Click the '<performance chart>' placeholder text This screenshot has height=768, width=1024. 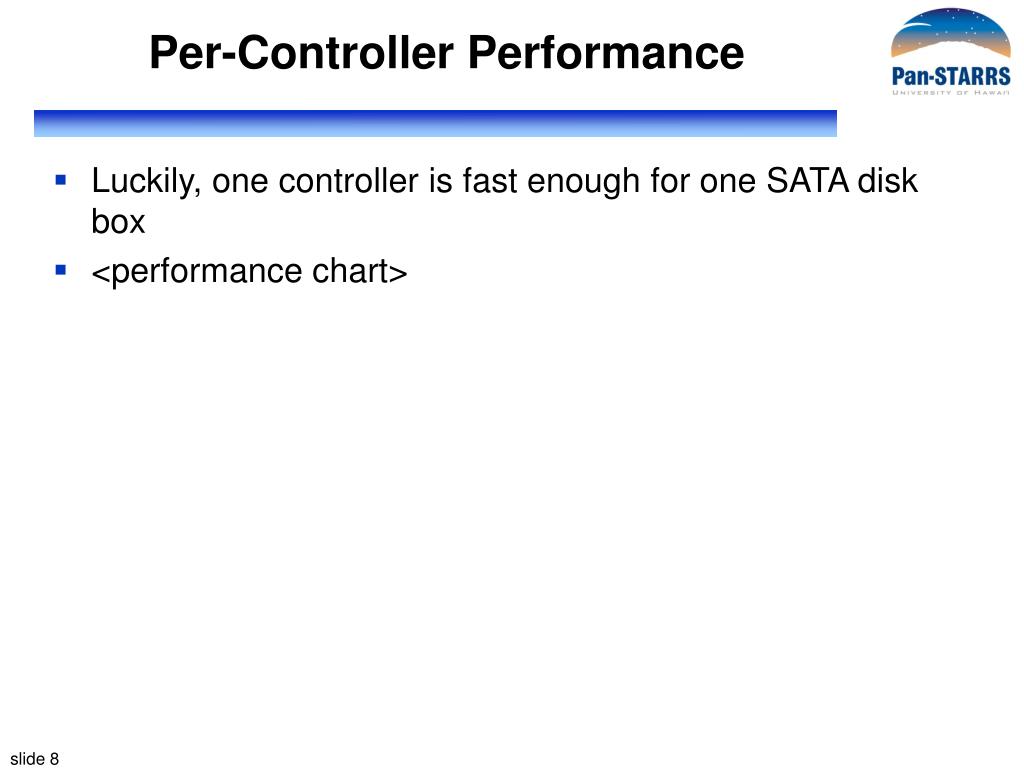(x=249, y=271)
